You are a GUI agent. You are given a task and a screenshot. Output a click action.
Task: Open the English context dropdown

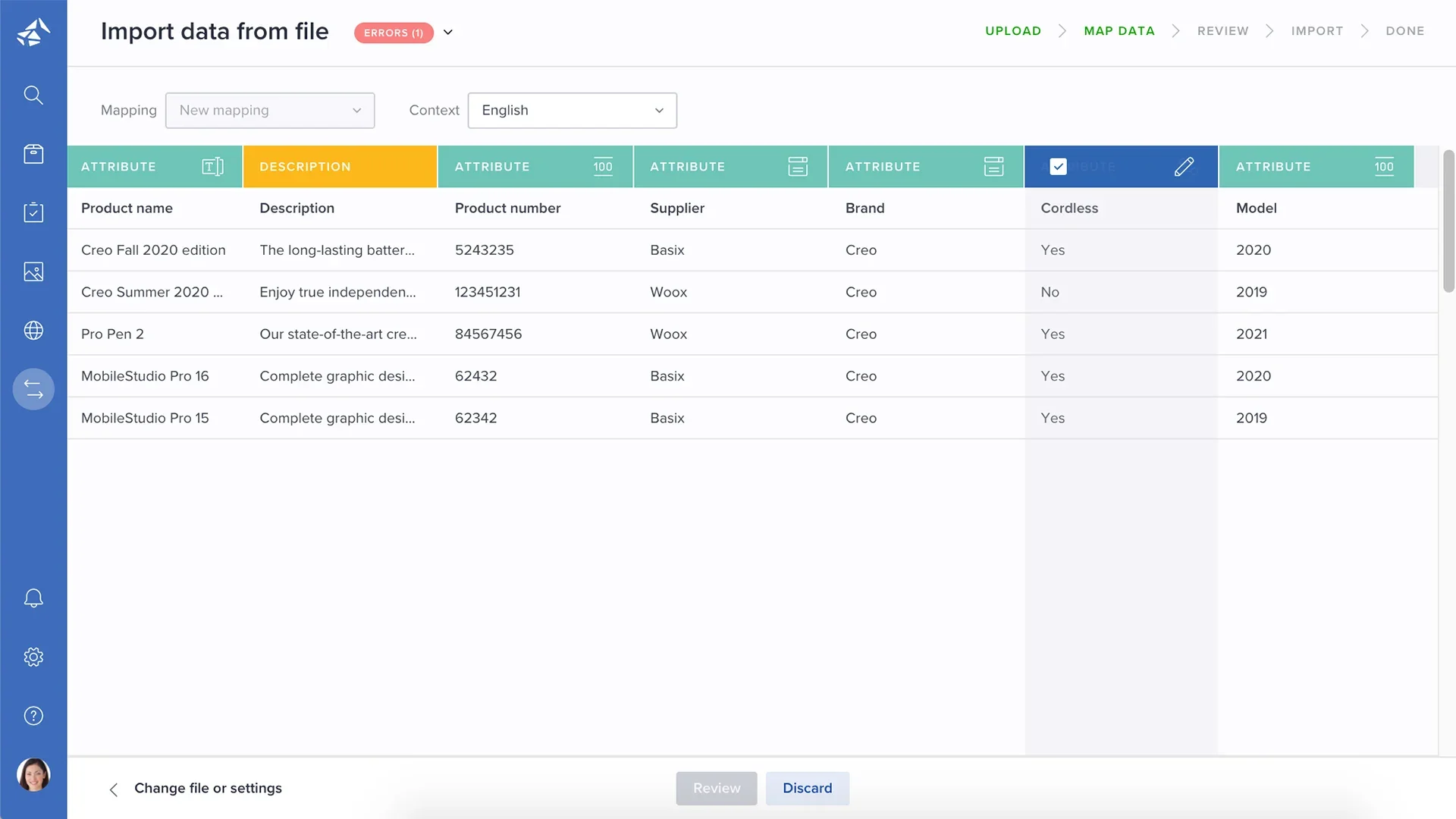tap(572, 110)
